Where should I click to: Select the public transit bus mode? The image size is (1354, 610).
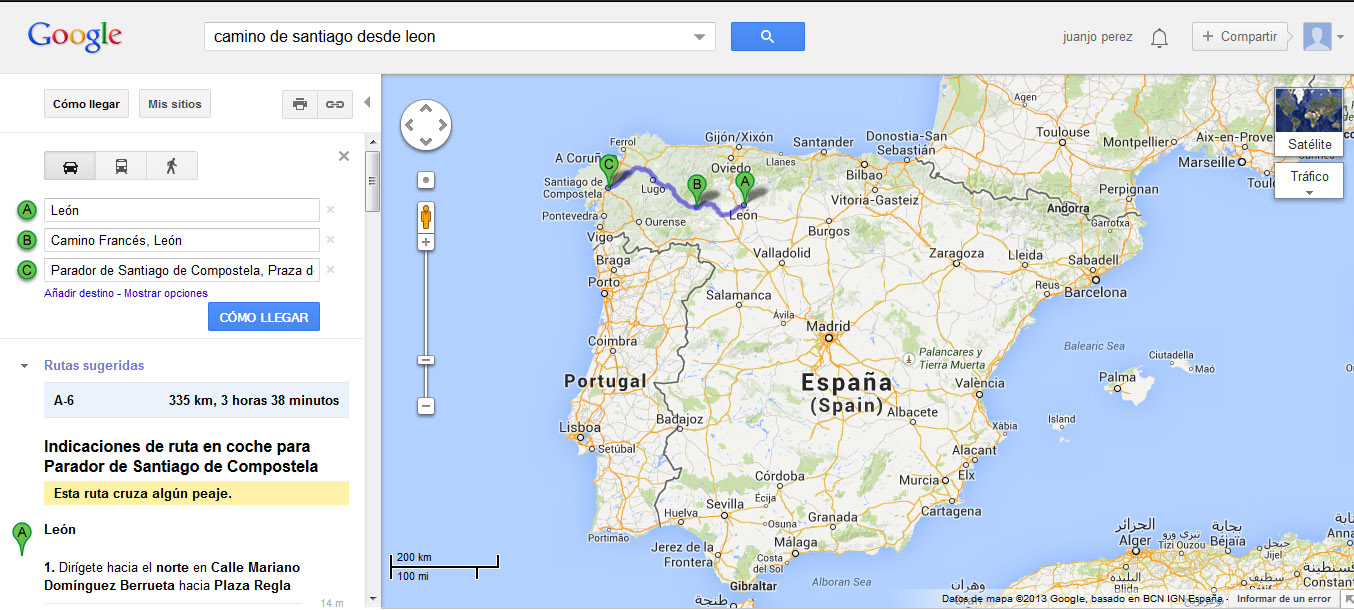[121, 166]
